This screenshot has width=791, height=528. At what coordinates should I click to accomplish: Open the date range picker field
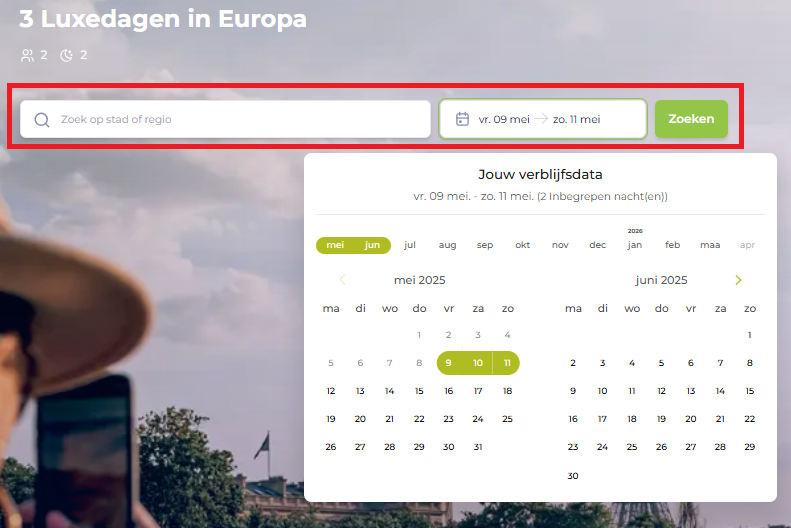[x=542, y=119]
